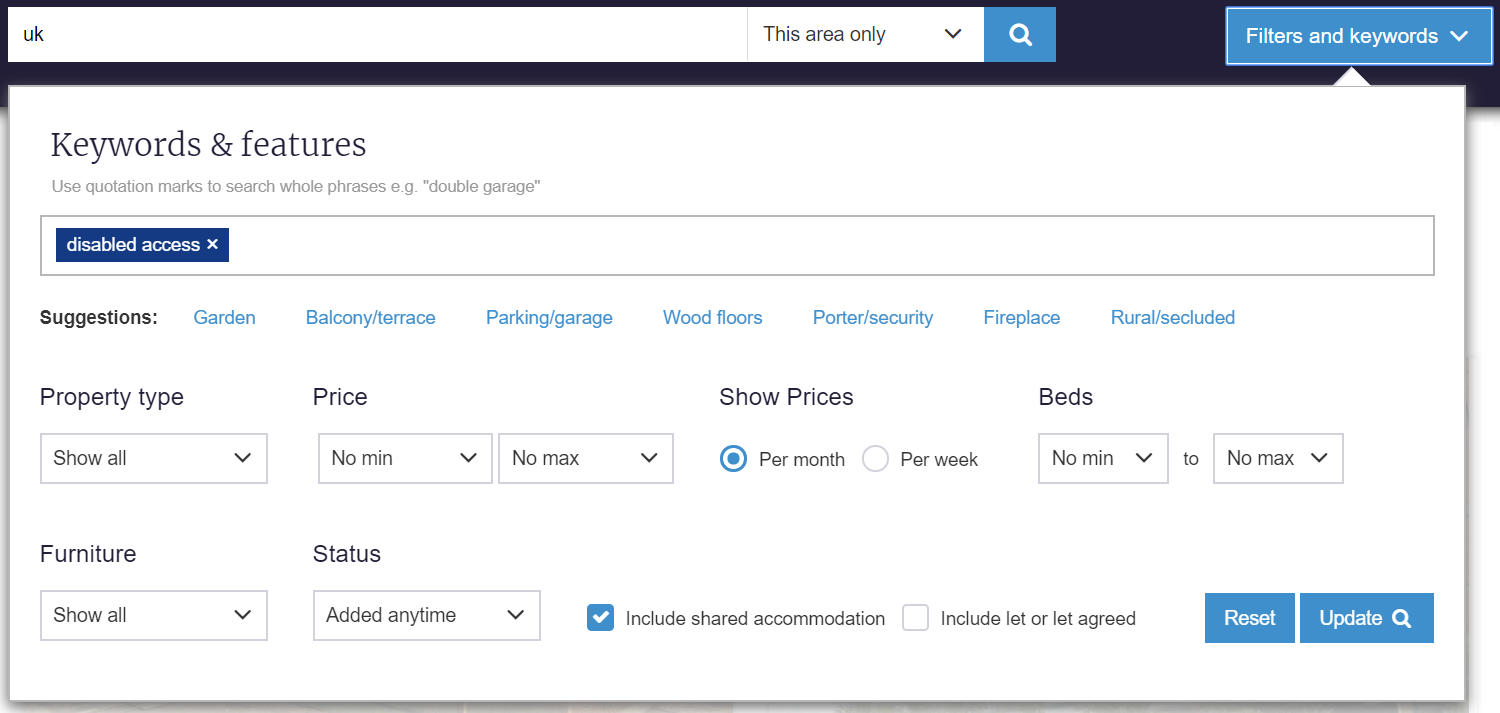Add the Rural/secluded suggestion

pyautogui.click(x=1172, y=318)
